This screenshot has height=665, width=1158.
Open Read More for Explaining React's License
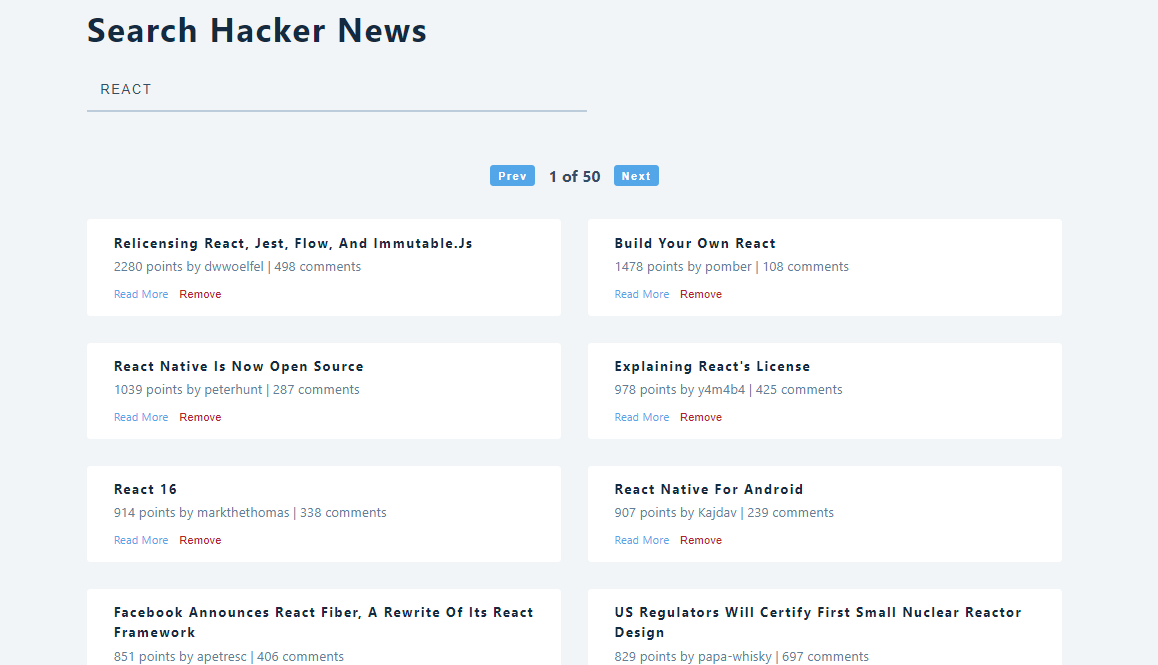pos(641,416)
